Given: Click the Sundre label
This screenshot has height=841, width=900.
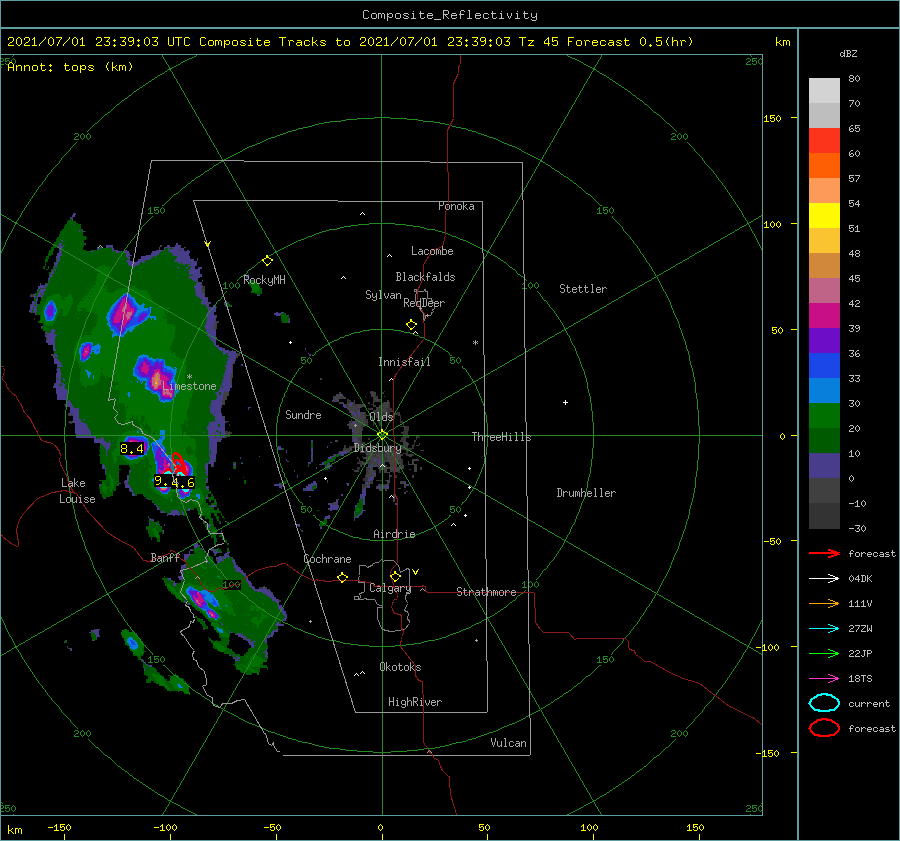Looking at the screenshot, I should click(304, 414).
